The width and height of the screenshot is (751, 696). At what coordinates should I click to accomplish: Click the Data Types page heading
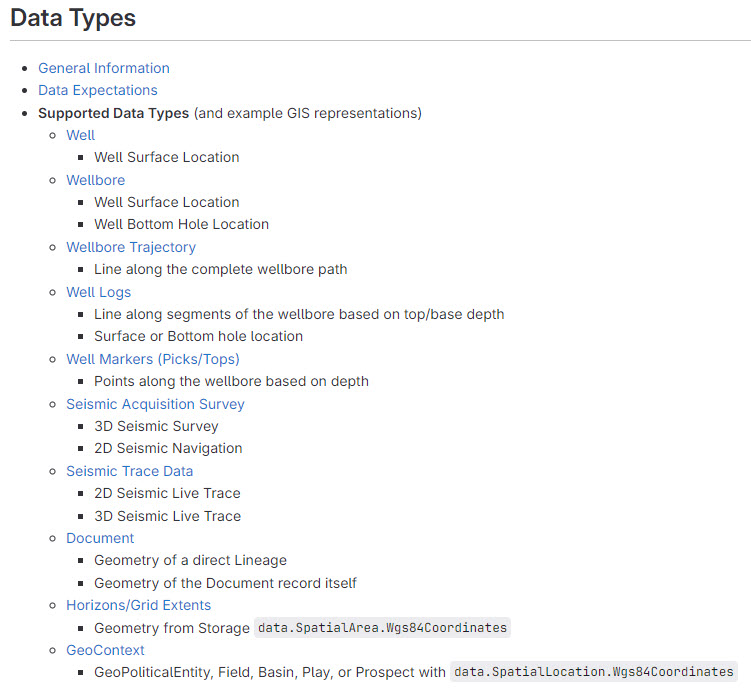(73, 18)
